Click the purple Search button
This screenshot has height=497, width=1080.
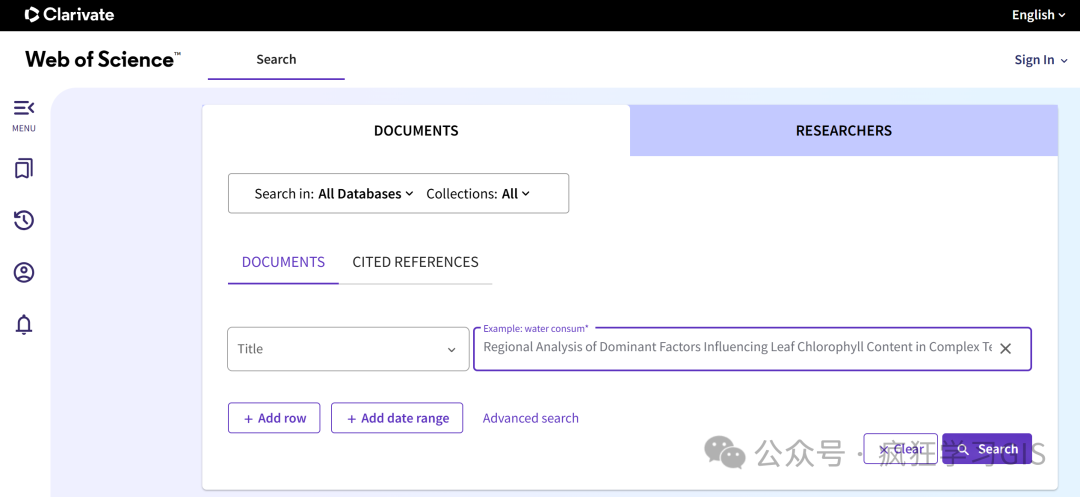(987, 449)
